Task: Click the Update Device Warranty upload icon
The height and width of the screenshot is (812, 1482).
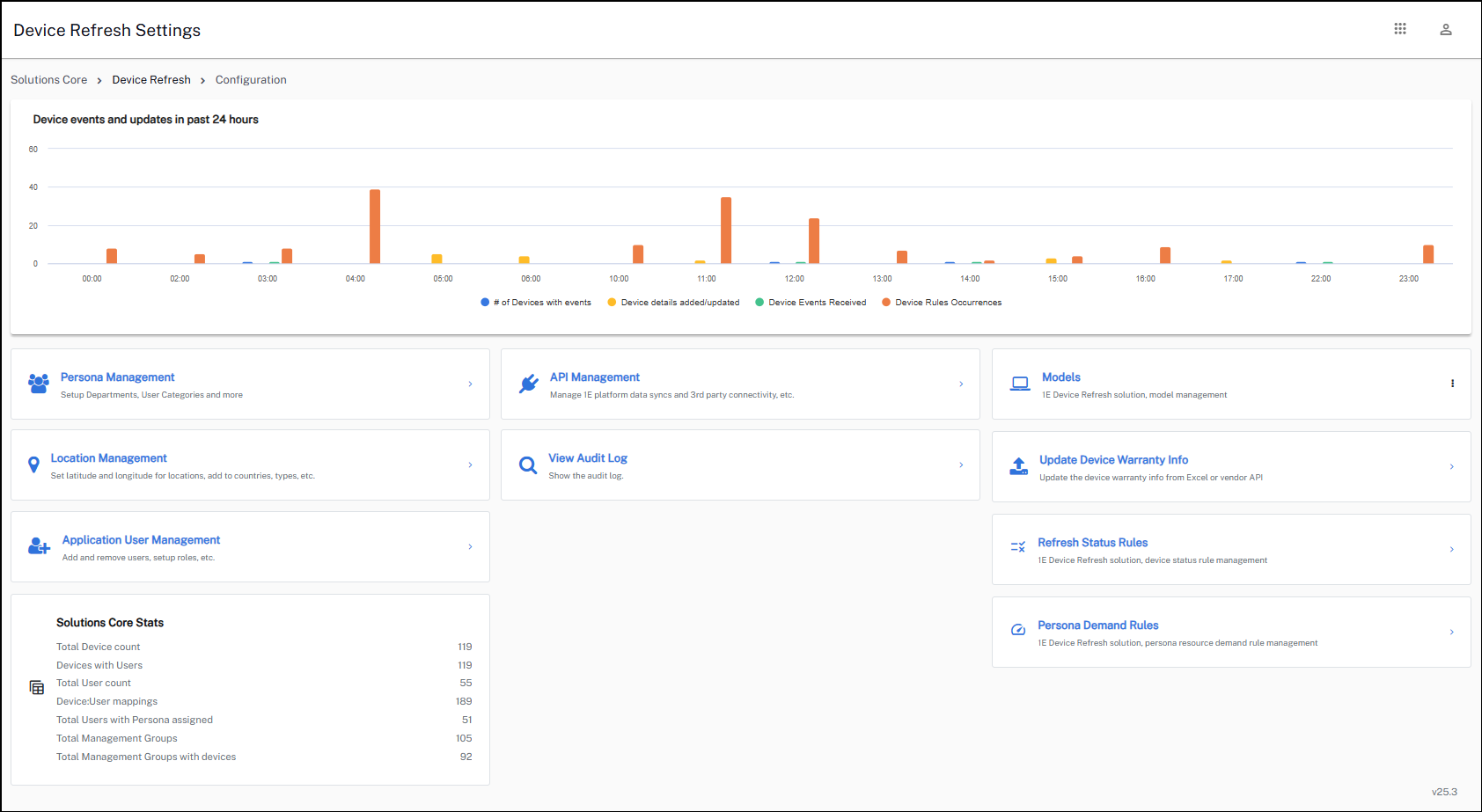Action: [1018, 466]
